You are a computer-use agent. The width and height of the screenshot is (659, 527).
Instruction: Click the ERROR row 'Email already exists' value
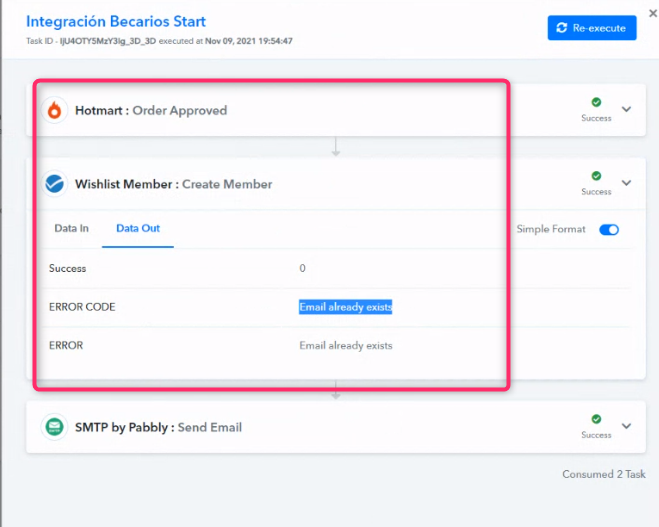345,345
